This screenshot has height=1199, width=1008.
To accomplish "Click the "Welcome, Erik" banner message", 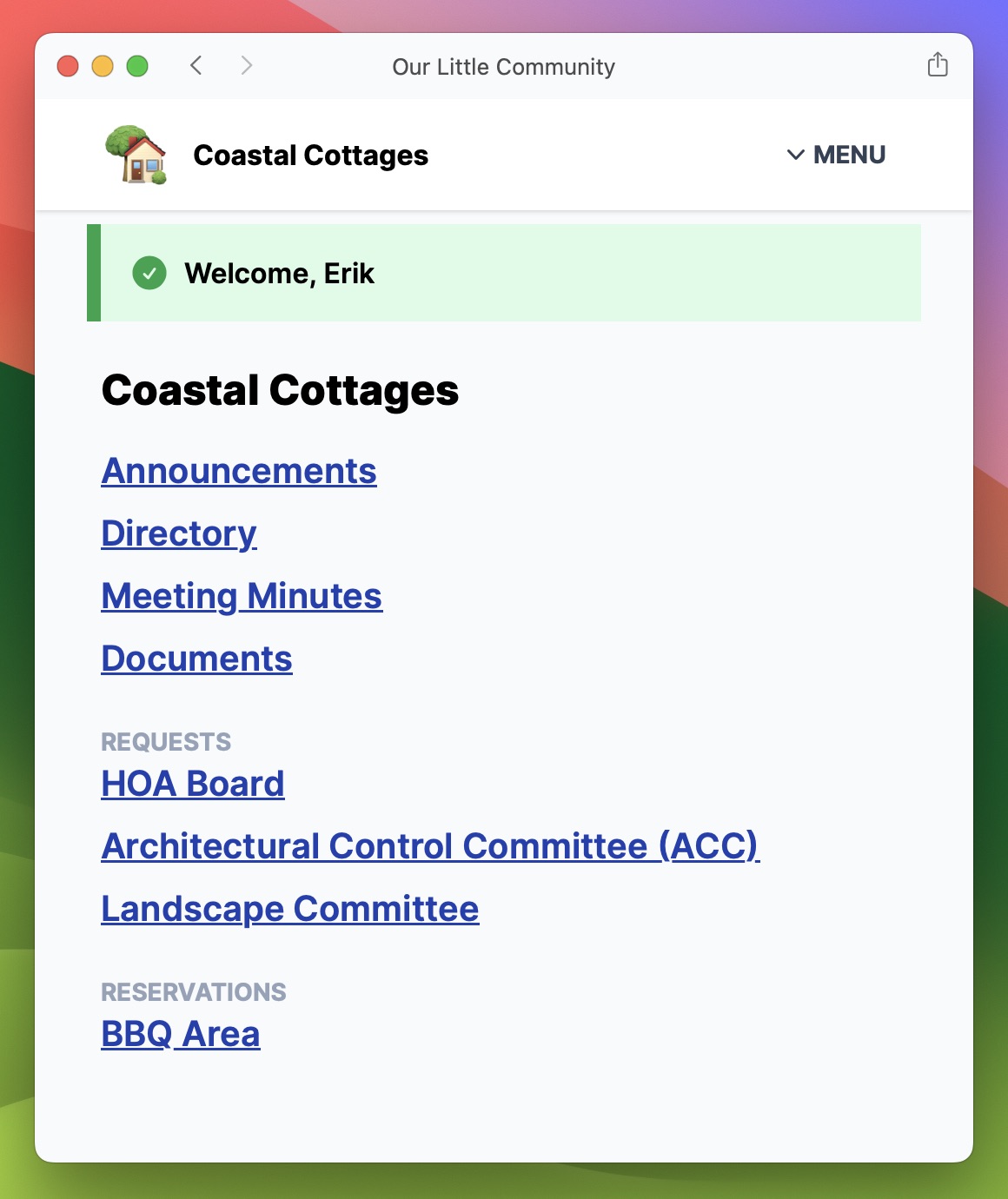I will click(279, 274).
